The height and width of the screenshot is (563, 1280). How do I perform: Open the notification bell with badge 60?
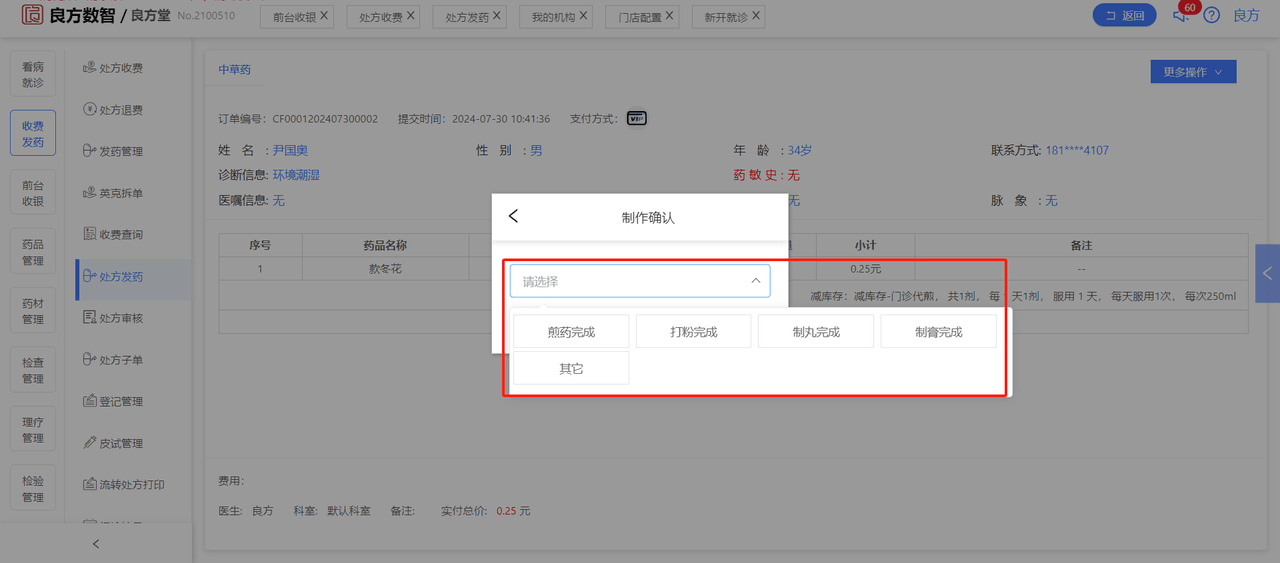[x=1181, y=14]
